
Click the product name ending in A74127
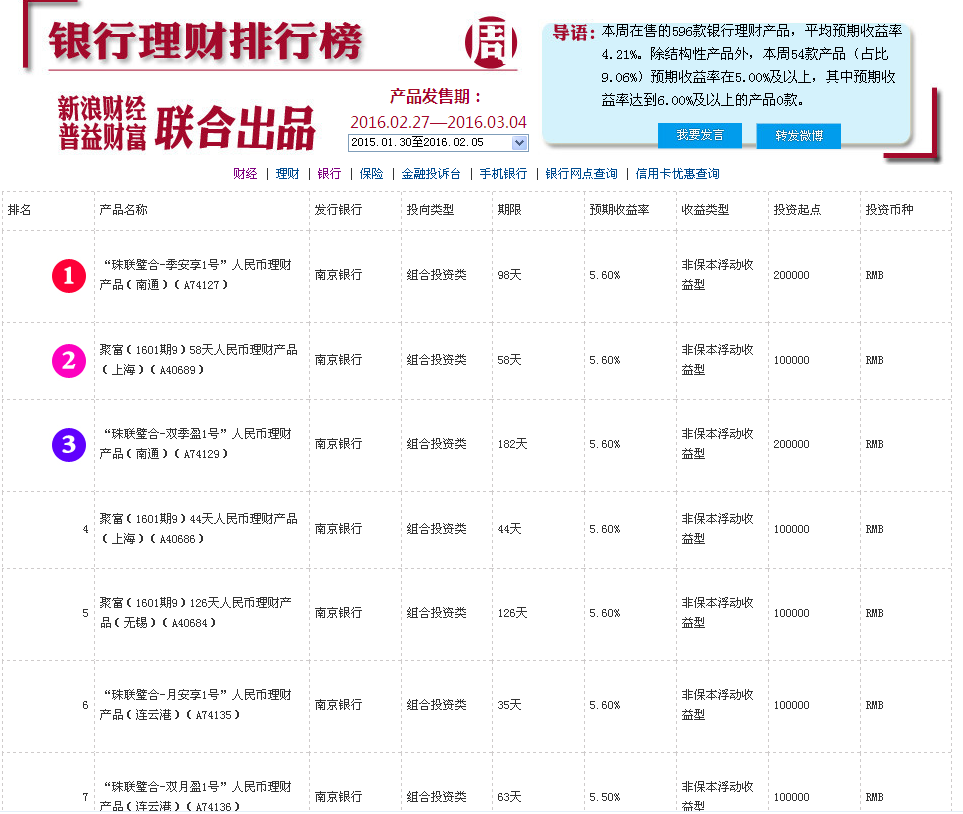coord(196,275)
